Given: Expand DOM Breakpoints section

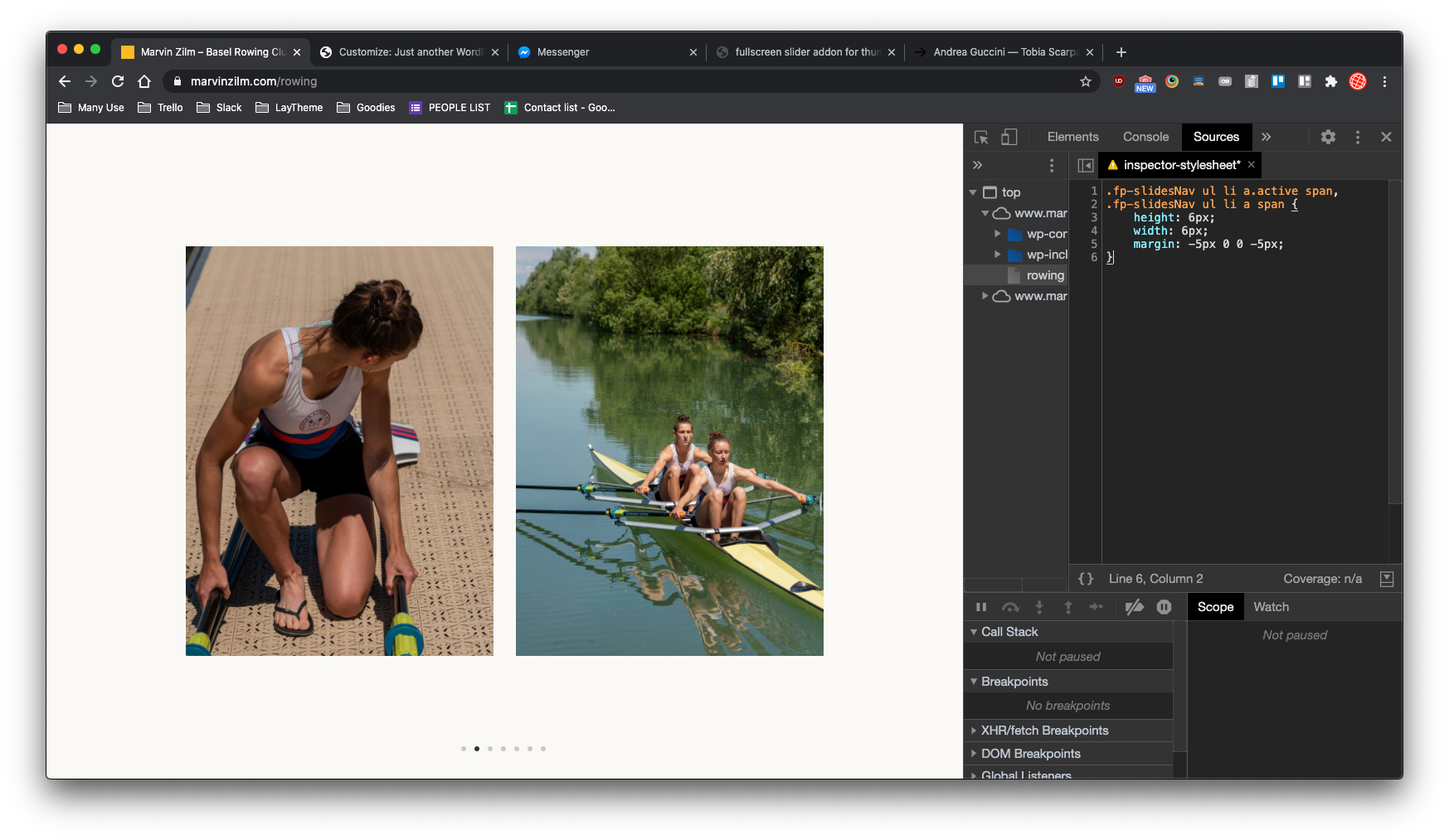Looking at the screenshot, I should pos(1030,754).
